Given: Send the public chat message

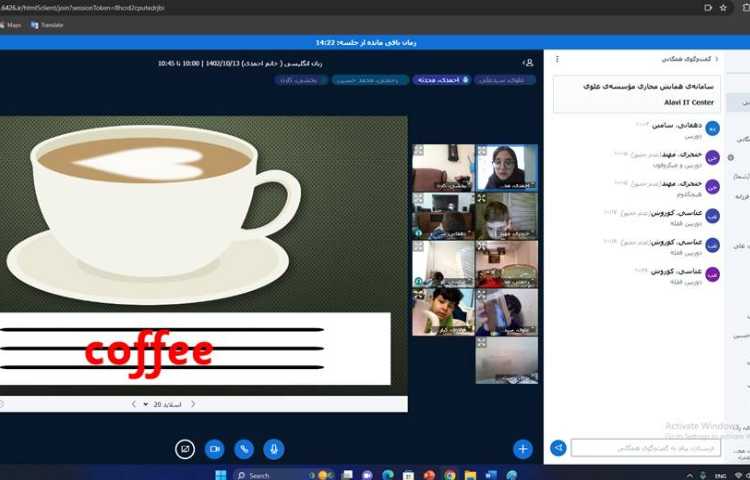Looking at the screenshot, I should pos(558,448).
